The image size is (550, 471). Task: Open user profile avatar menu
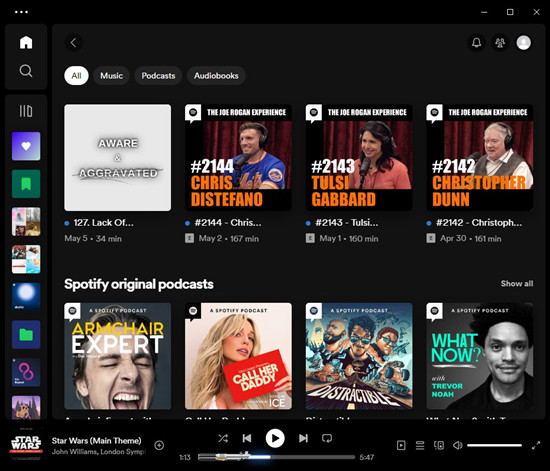pyautogui.click(x=523, y=43)
